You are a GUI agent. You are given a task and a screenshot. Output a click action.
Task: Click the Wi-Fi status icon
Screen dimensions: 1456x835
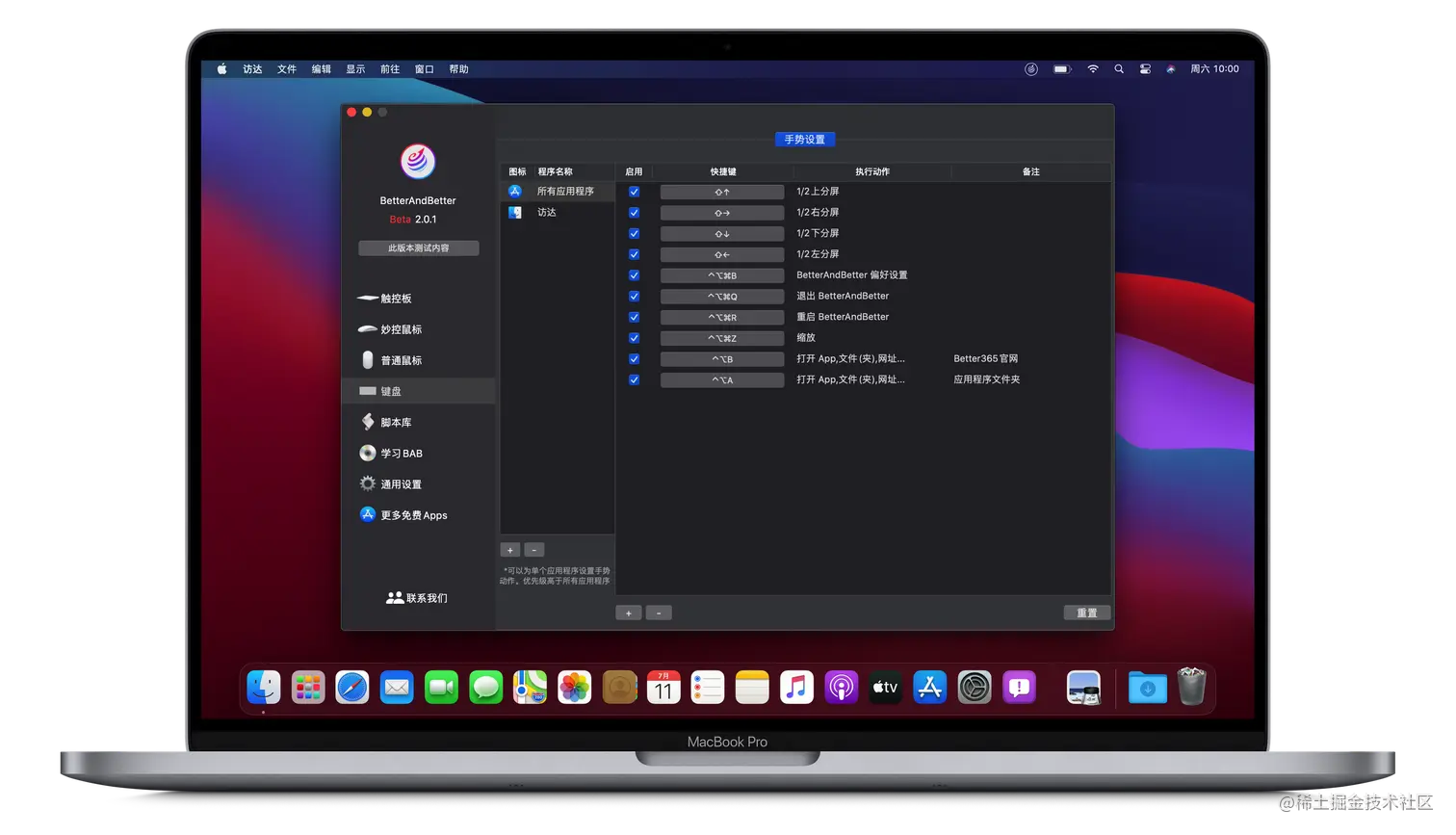[1093, 69]
